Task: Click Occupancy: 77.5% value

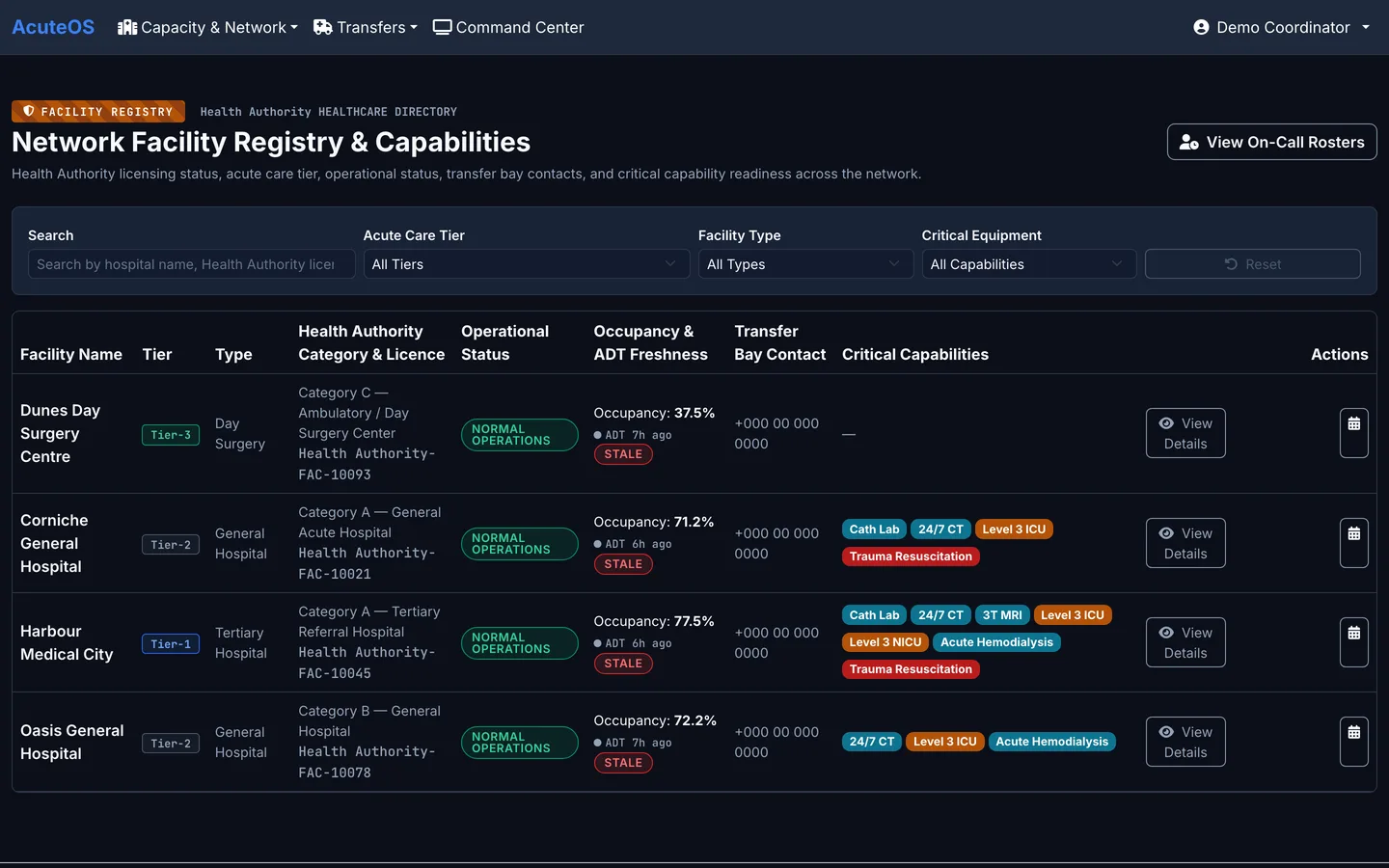Action: [x=654, y=621]
